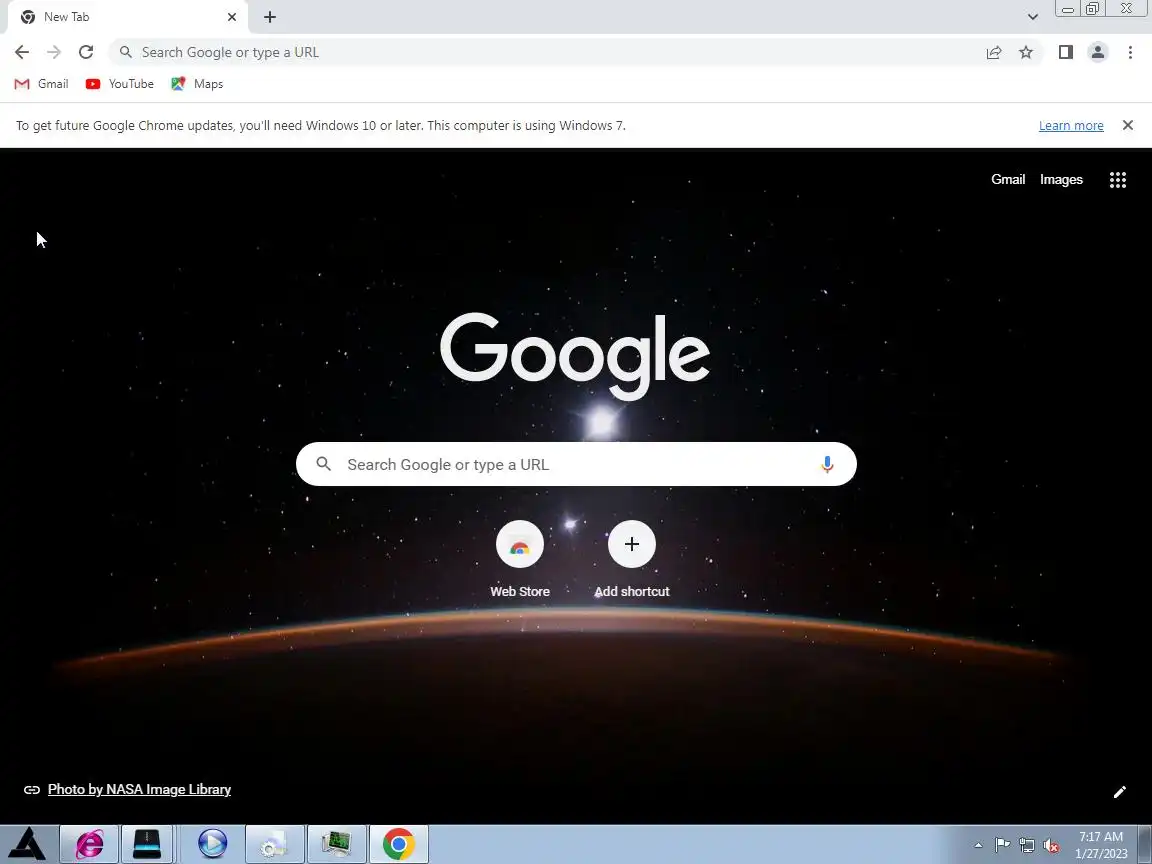Open the black drive icon in taskbar
Screen dimensions: 1152x864
[x=147, y=843]
